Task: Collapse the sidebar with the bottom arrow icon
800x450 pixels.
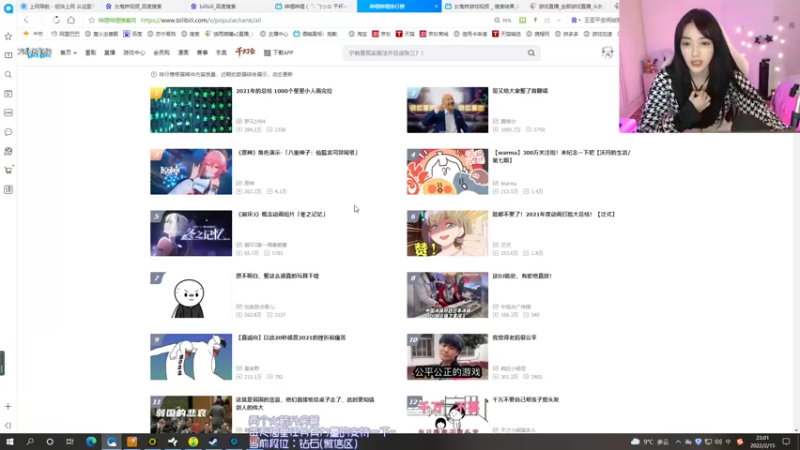Action: click(x=8, y=426)
